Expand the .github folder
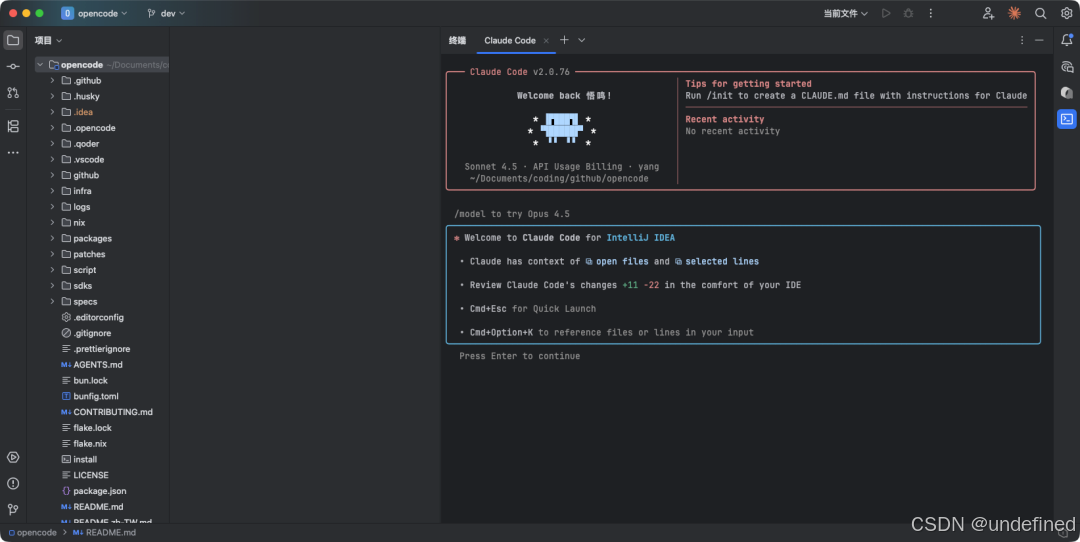 pos(52,81)
